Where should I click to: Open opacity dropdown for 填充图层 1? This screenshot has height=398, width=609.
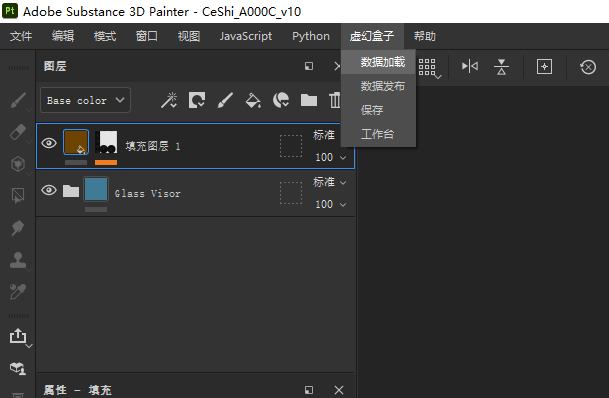pos(343,157)
